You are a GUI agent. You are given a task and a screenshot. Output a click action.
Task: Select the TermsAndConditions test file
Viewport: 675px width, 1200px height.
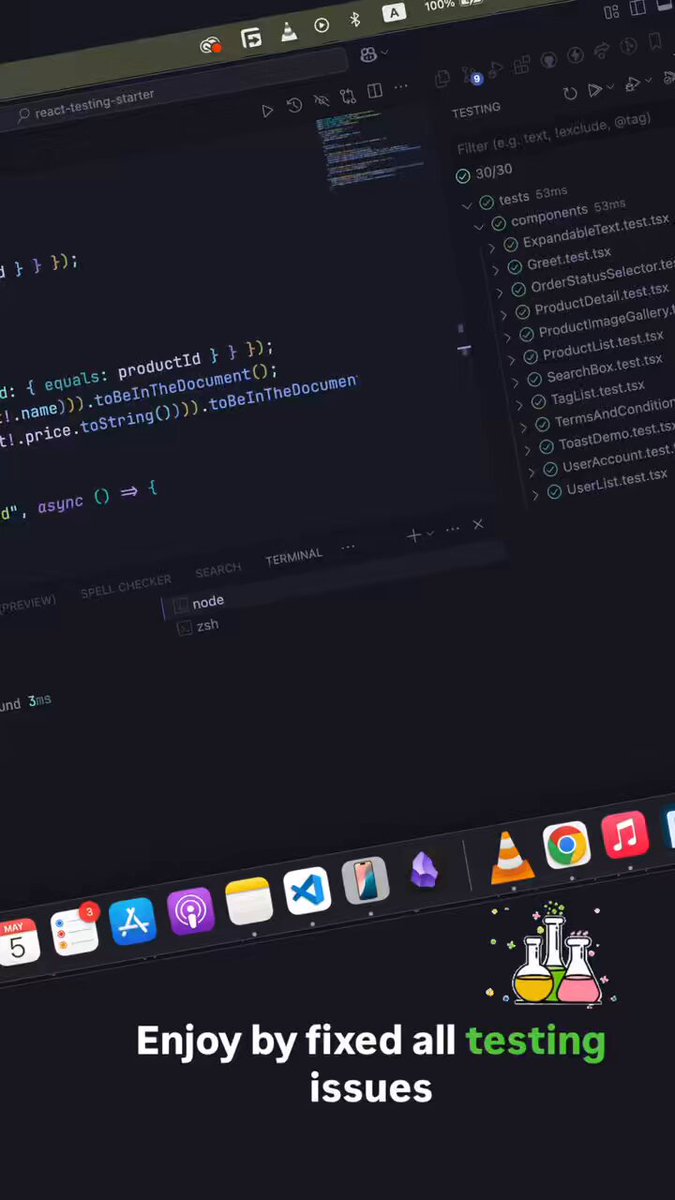[x=614, y=415]
